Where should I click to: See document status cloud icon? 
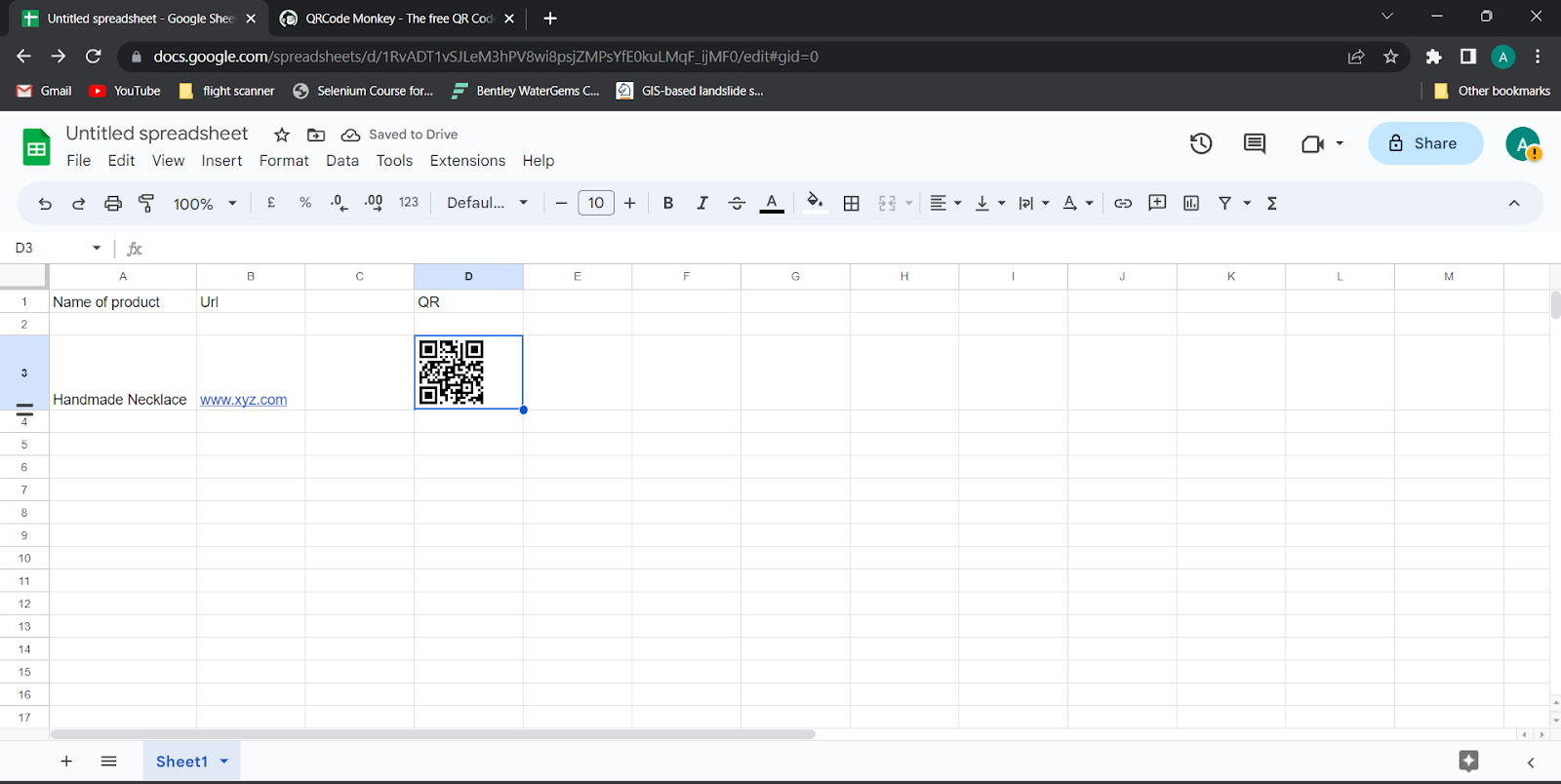tap(350, 135)
